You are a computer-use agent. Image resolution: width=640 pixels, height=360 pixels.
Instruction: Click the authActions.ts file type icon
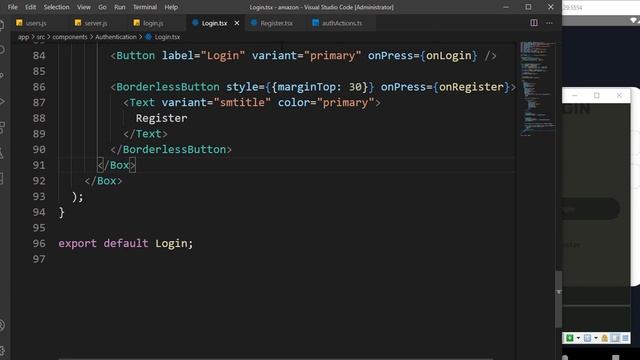click(316, 23)
